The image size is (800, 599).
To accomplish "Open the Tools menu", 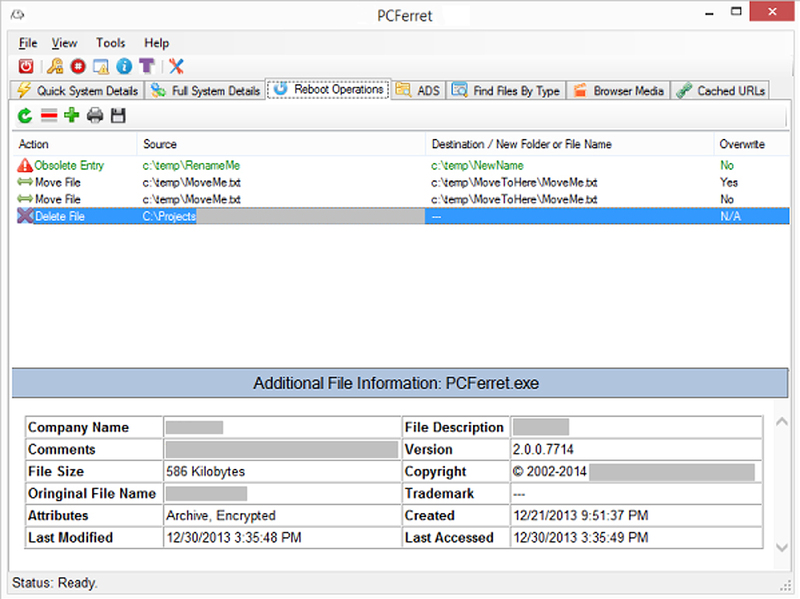I will (x=111, y=43).
